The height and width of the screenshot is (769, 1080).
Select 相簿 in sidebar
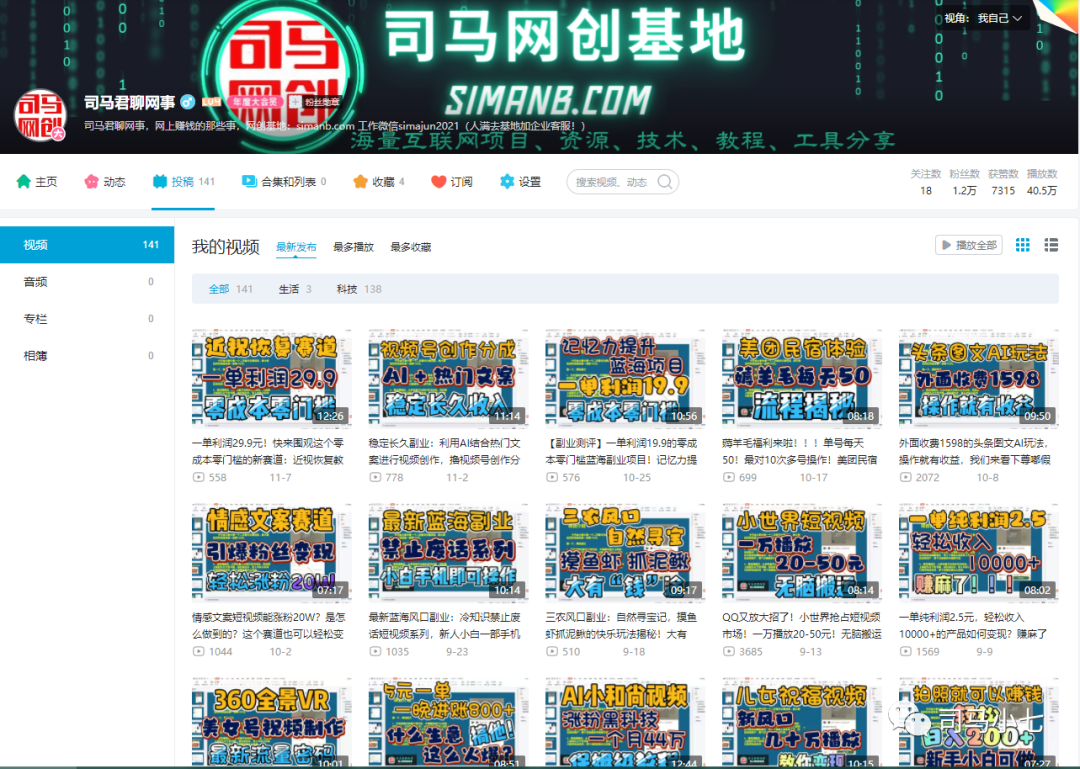point(87,356)
